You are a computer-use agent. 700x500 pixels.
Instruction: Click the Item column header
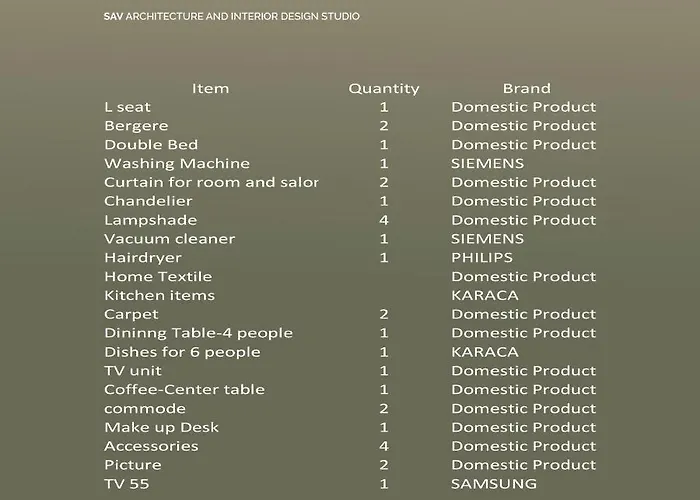pyautogui.click(x=210, y=88)
